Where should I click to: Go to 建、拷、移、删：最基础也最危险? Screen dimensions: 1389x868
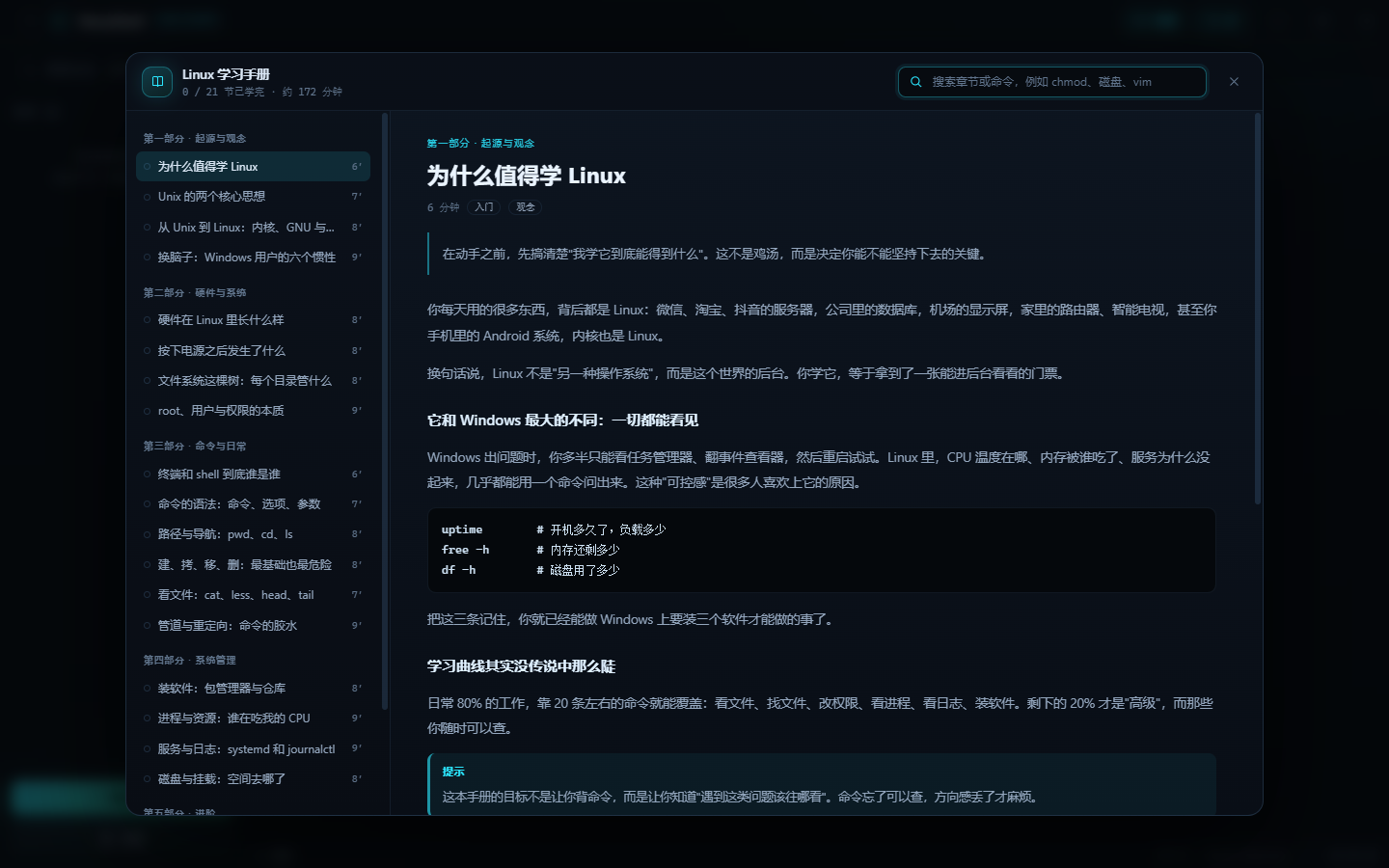pyautogui.click(x=253, y=565)
